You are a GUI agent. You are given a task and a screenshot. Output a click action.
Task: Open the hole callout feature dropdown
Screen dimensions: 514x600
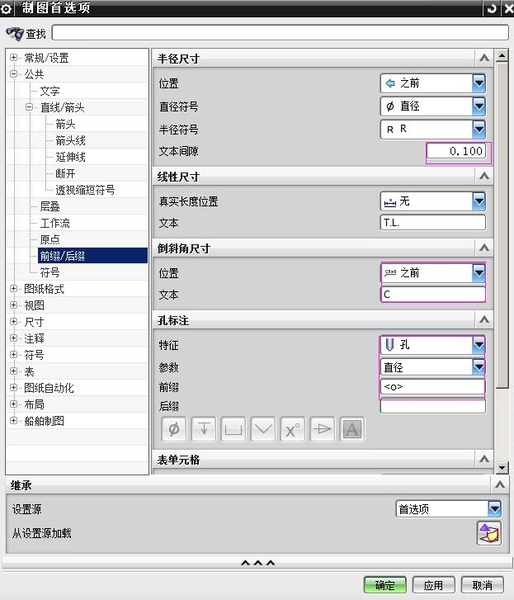433,345
